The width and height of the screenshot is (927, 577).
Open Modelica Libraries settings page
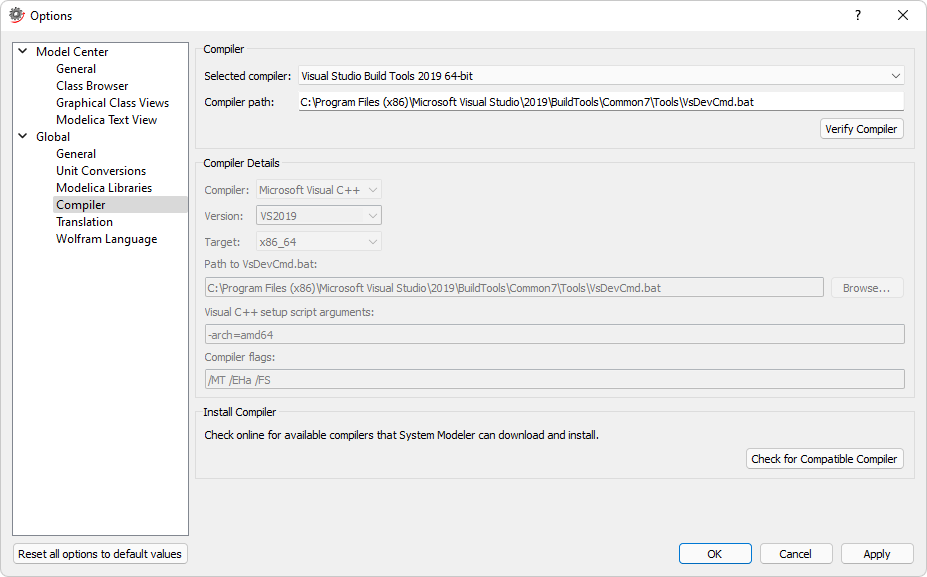click(x=104, y=188)
